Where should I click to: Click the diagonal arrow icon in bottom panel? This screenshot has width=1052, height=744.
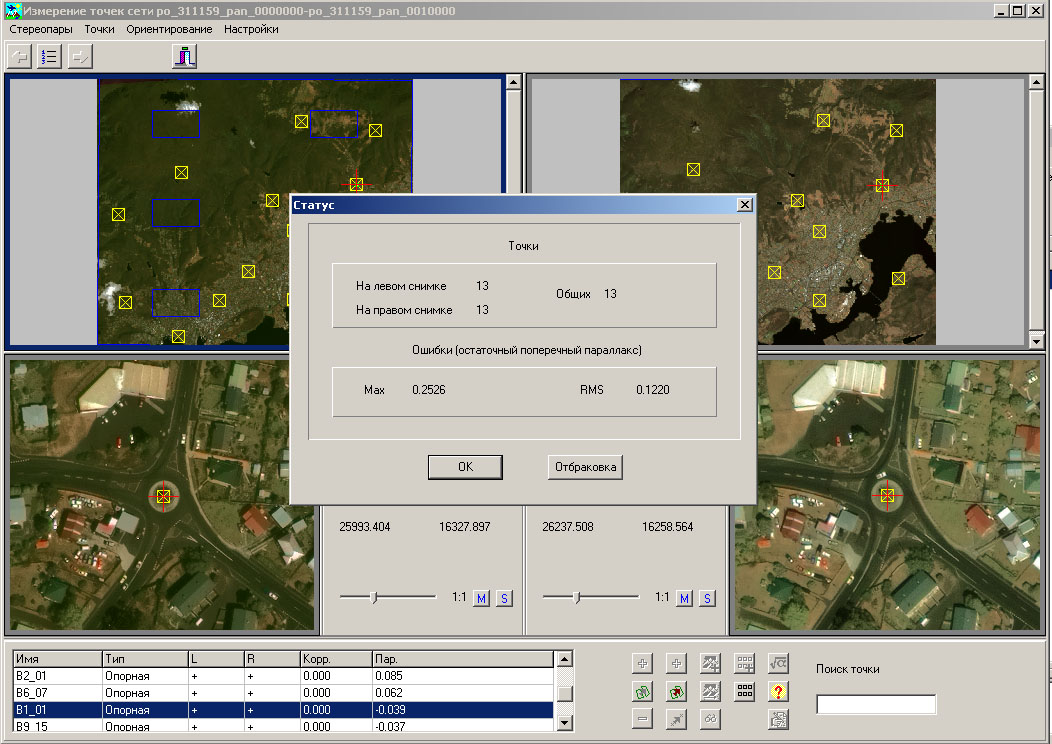676,719
